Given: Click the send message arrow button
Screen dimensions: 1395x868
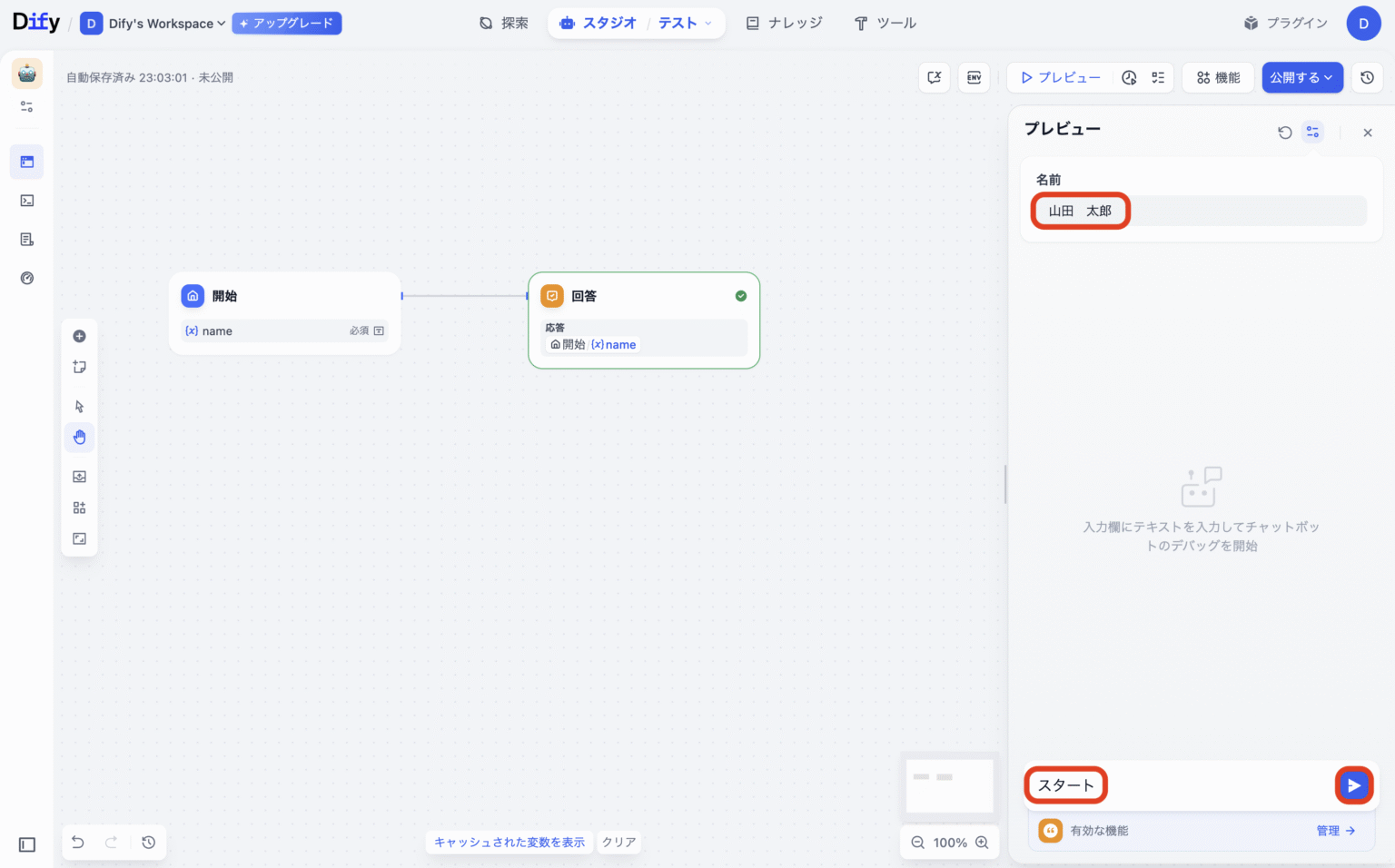Looking at the screenshot, I should click(x=1353, y=785).
